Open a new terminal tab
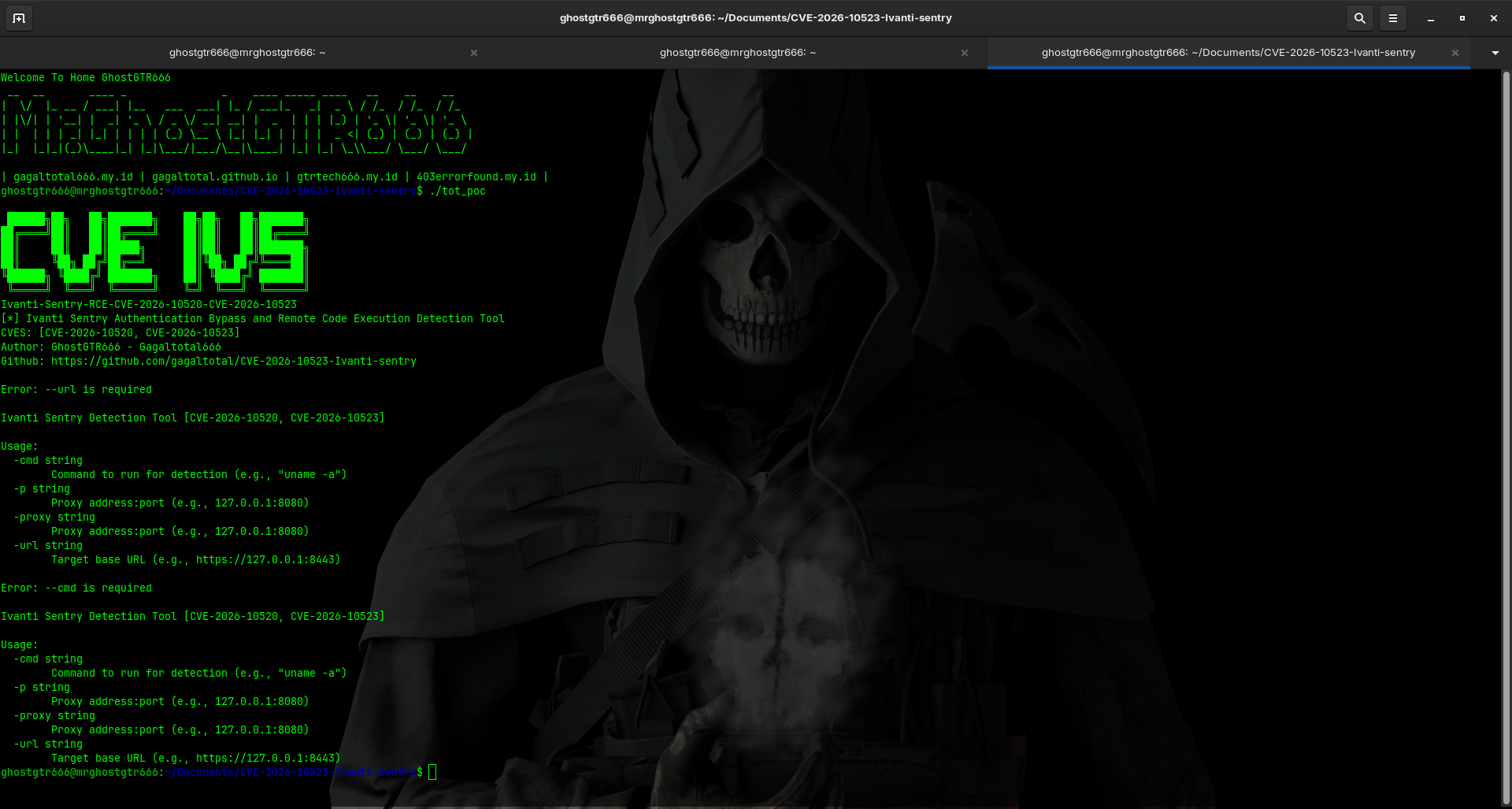 pyautogui.click(x=19, y=18)
